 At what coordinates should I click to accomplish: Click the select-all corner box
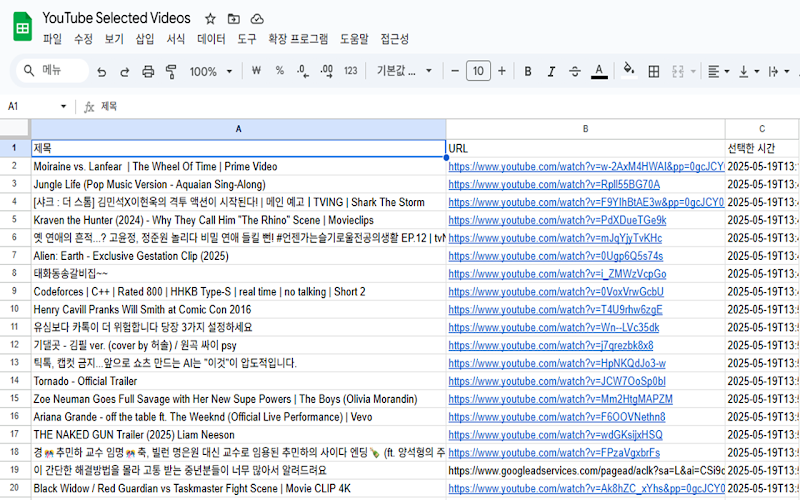(x=14, y=129)
